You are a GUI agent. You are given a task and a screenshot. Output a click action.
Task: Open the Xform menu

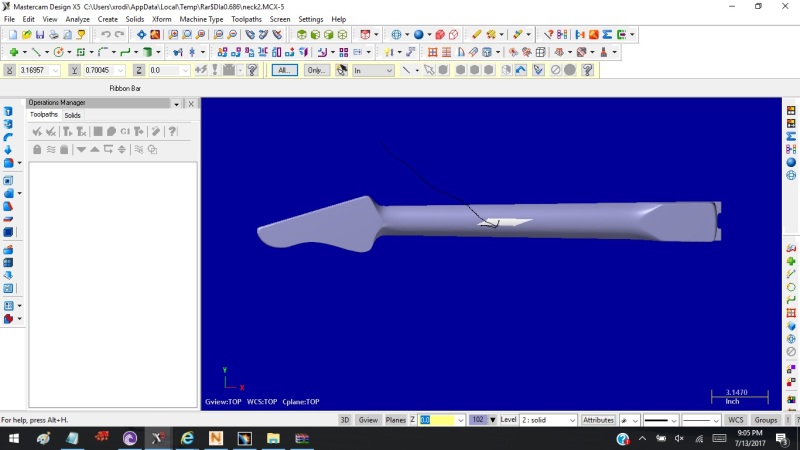pos(162,19)
